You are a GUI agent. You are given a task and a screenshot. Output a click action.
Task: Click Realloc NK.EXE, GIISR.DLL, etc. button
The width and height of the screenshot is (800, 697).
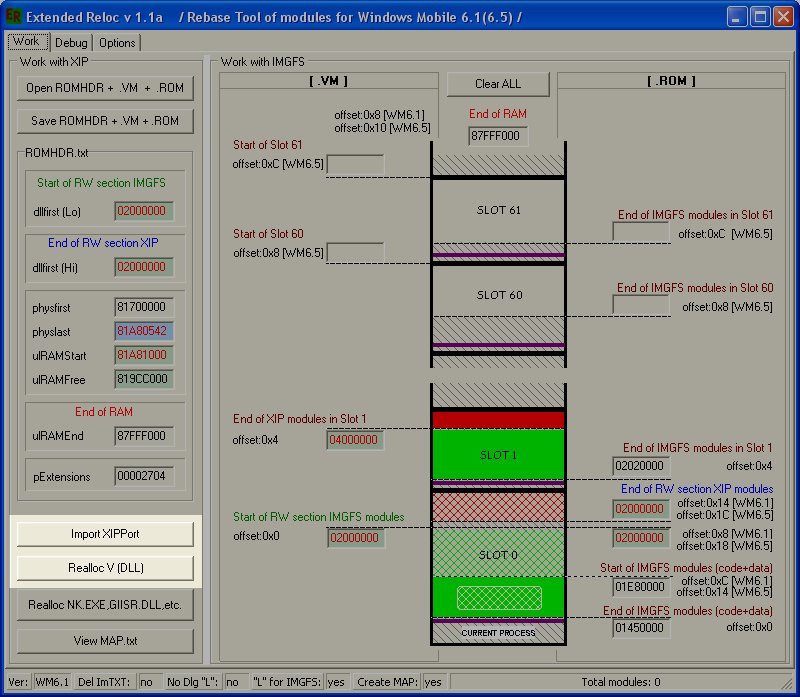click(x=105, y=605)
